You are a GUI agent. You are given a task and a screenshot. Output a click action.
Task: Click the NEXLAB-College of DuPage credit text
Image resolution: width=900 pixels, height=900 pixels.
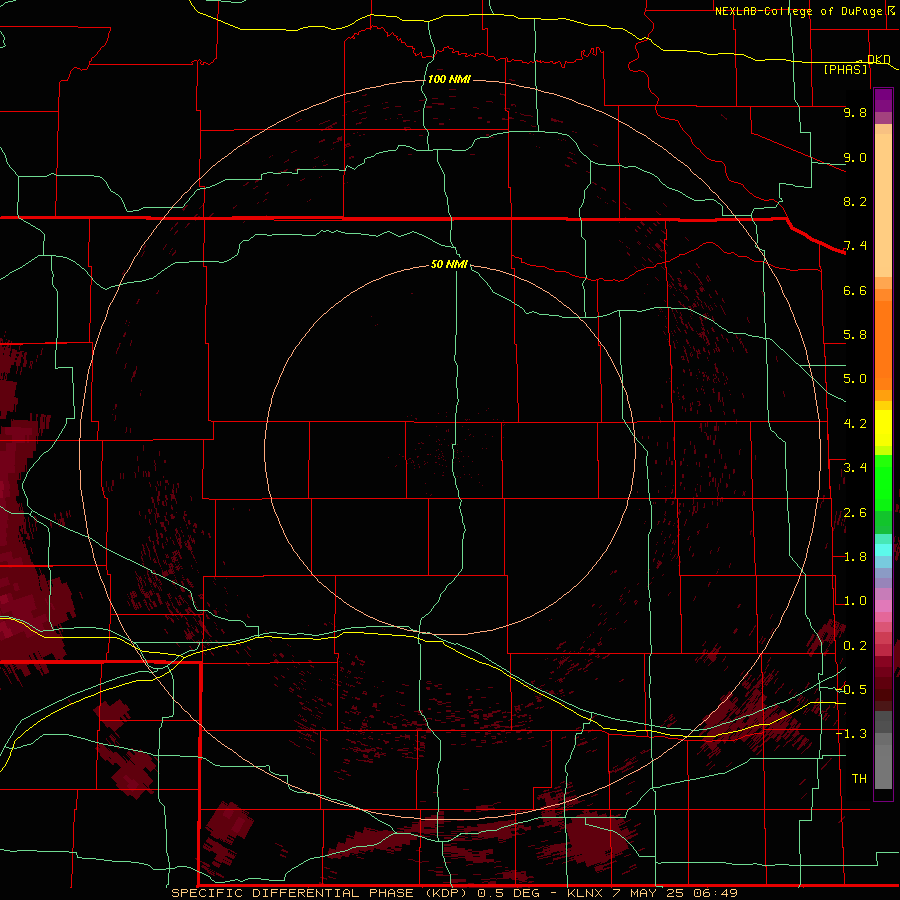(798, 11)
